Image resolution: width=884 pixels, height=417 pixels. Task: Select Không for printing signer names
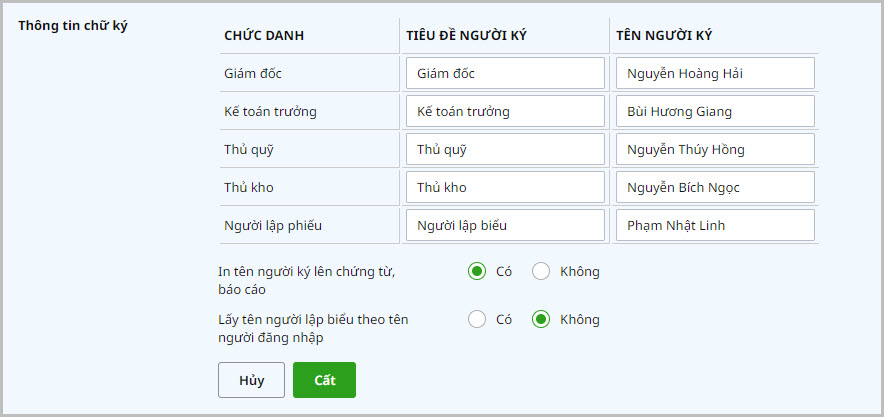pyautogui.click(x=541, y=271)
